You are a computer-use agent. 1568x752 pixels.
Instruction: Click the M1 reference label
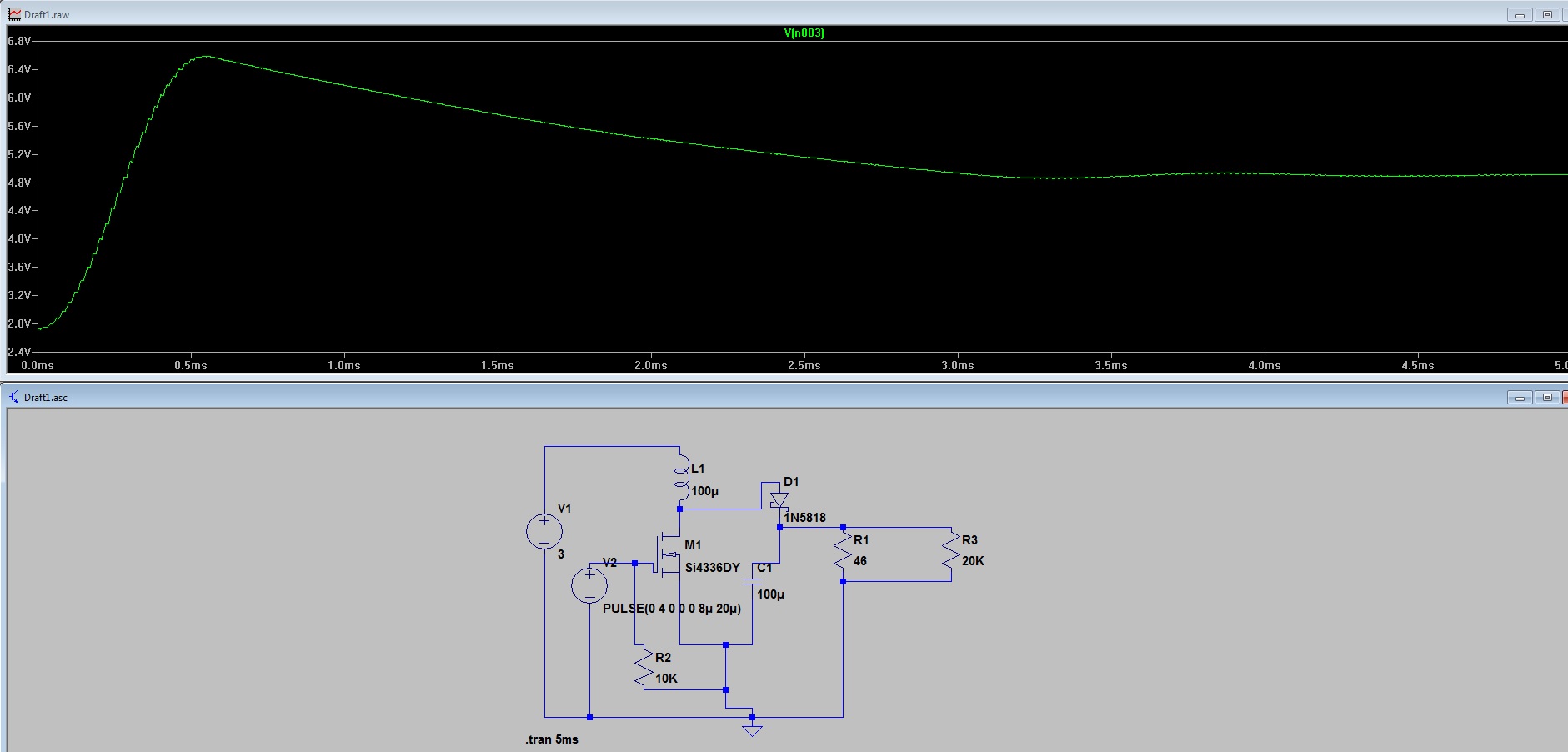pos(693,545)
